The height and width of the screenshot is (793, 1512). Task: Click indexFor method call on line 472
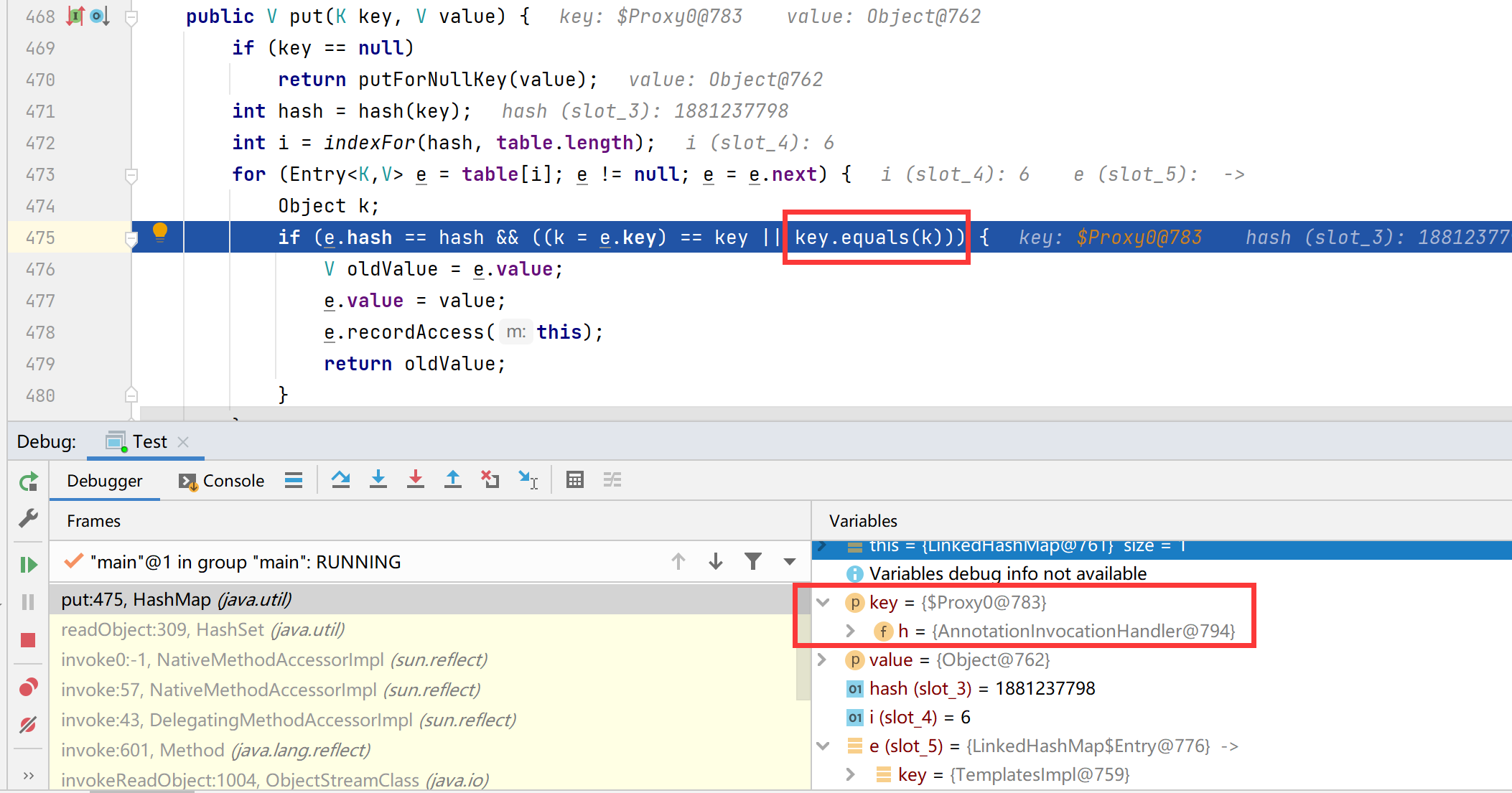(x=369, y=143)
